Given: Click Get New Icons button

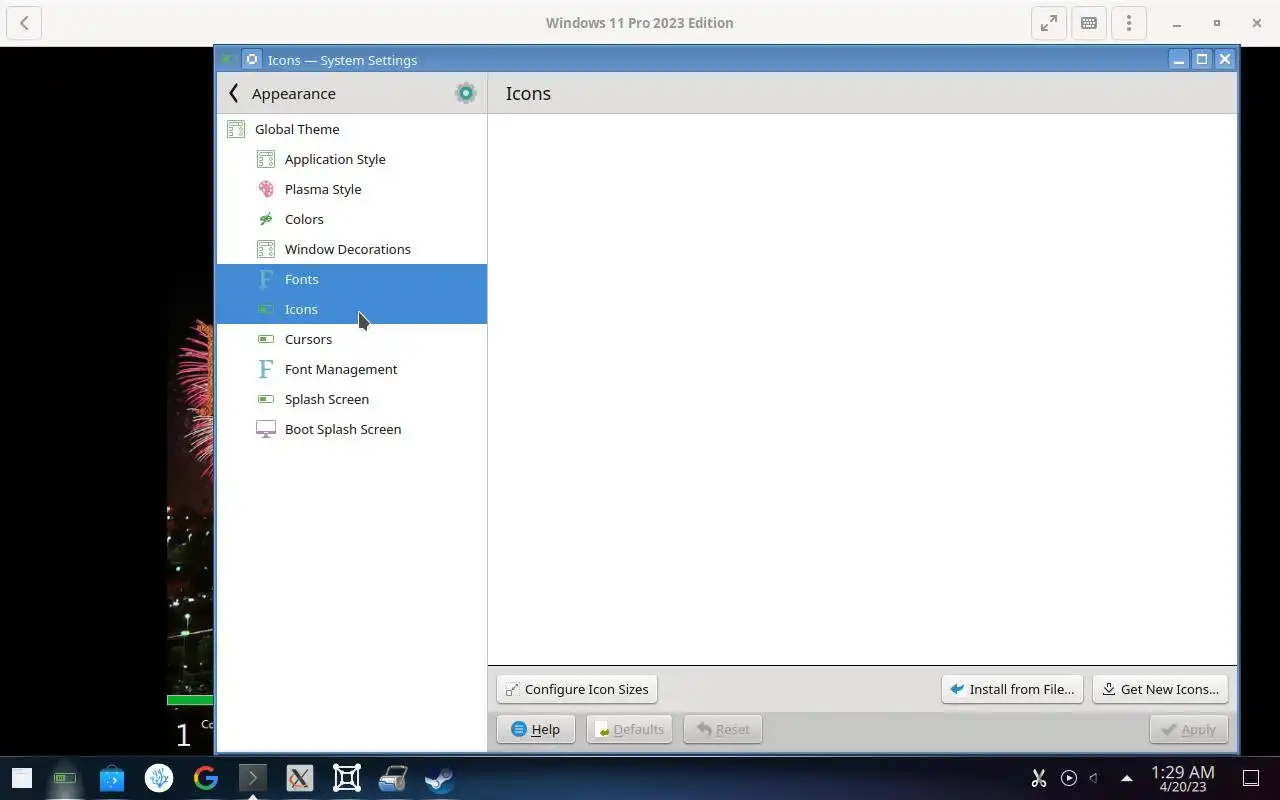Looking at the screenshot, I should (1160, 689).
